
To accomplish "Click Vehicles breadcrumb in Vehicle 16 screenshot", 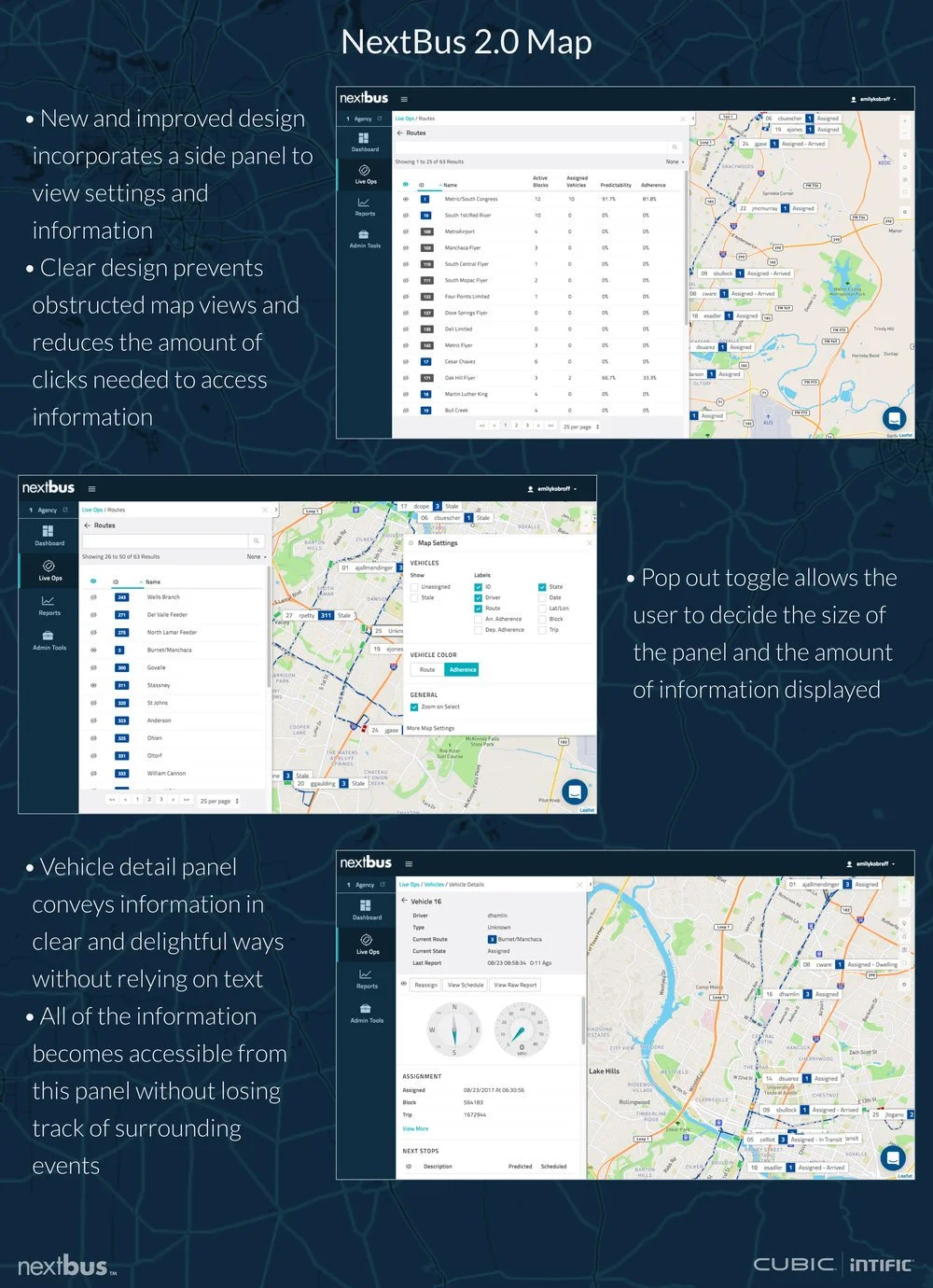I will [434, 885].
